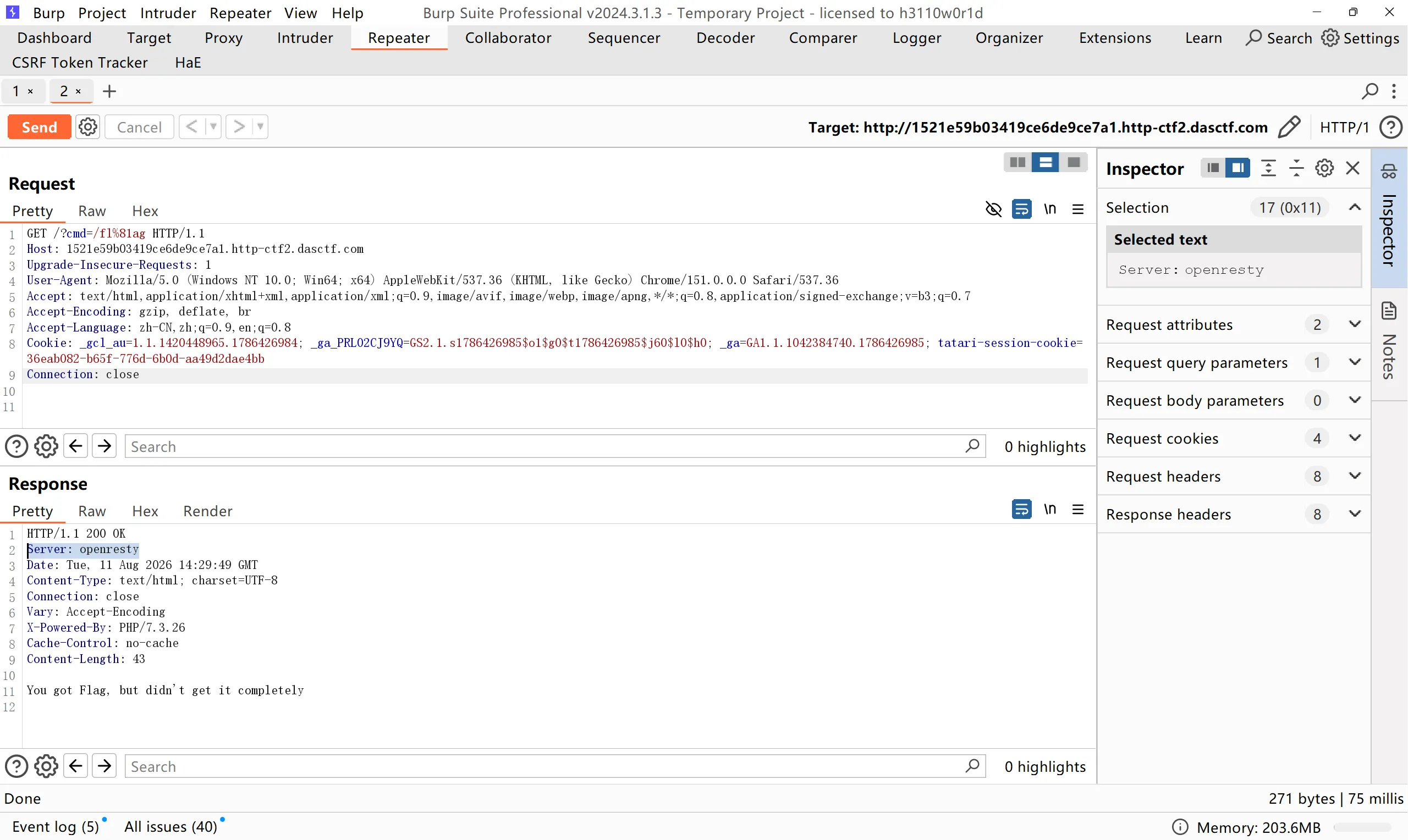Open the back history dropdown arrow

coord(213,127)
